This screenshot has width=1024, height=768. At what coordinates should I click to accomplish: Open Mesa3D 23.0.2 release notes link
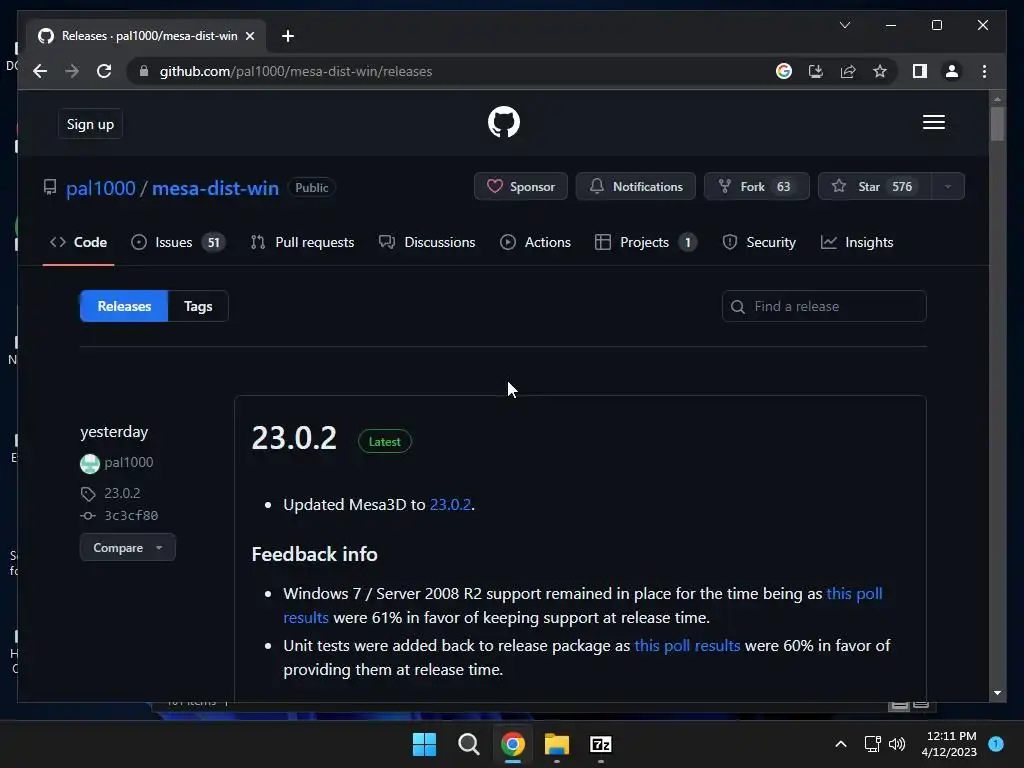tap(450, 505)
